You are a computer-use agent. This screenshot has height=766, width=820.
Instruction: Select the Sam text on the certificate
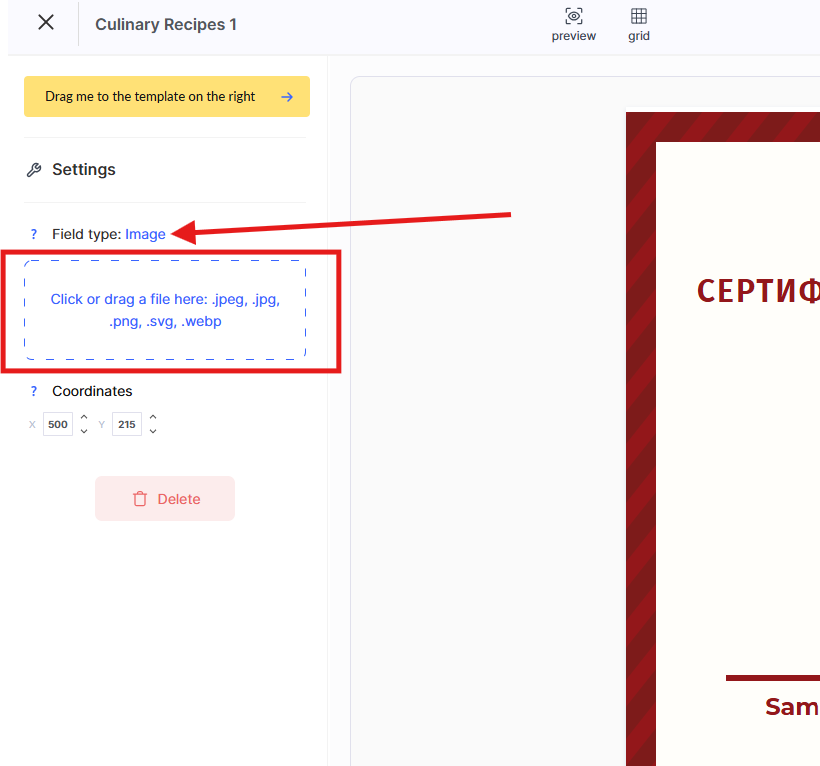tap(791, 707)
